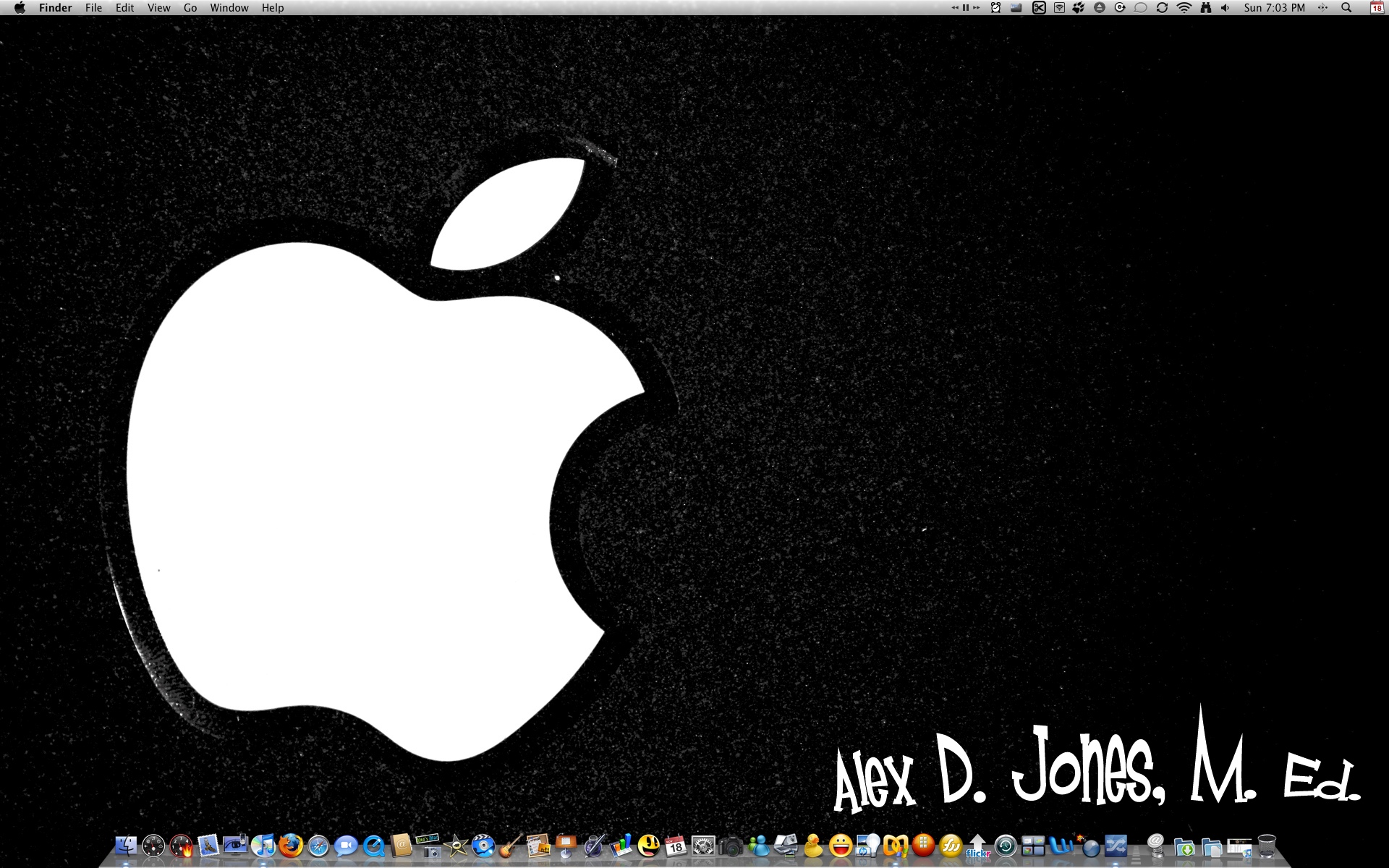Launch QuickTime Player from the dock
The width and height of the screenshot is (1389, 868).
click(x=373, y=846)
